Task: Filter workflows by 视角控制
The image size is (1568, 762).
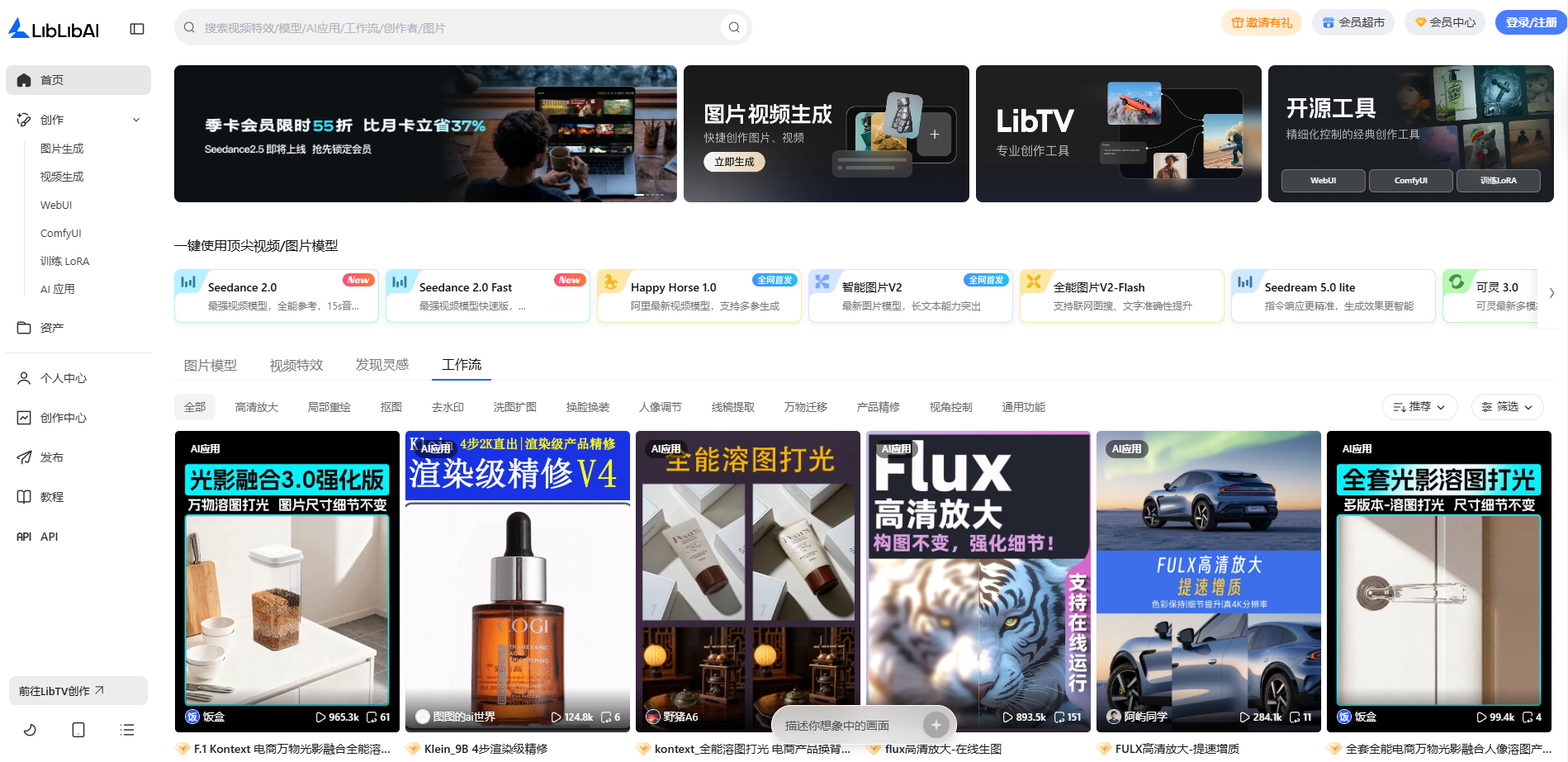Action: (x=951, y=407)
